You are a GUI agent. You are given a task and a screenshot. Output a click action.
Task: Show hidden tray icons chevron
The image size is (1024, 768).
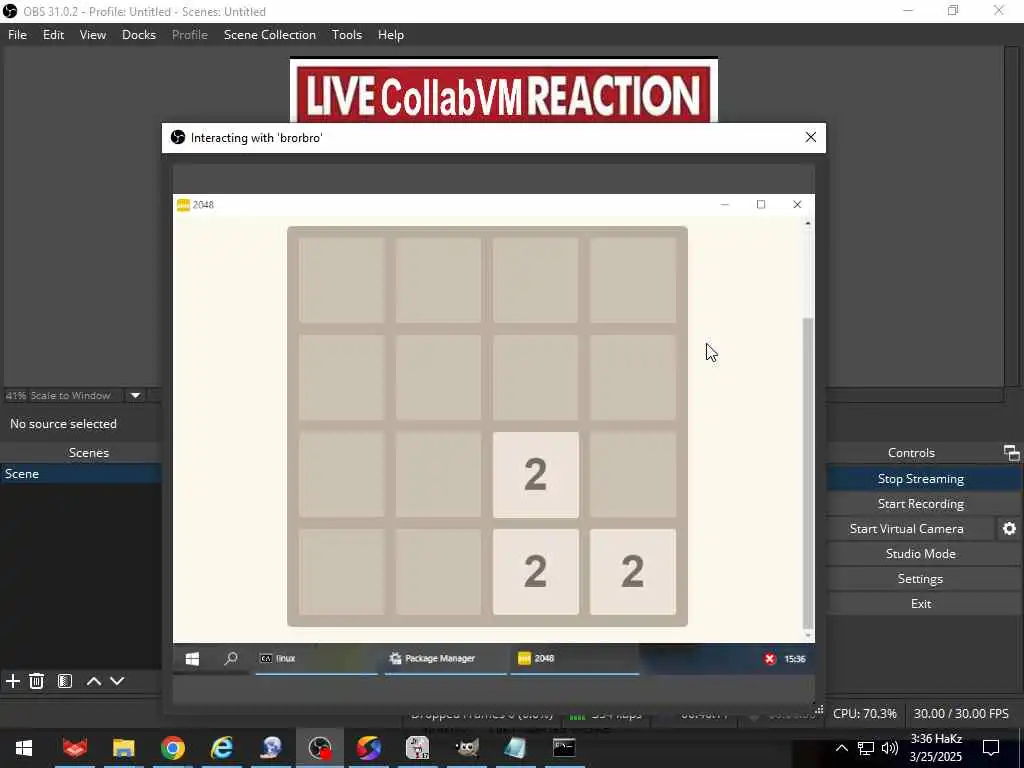click(x=841, y=748)
